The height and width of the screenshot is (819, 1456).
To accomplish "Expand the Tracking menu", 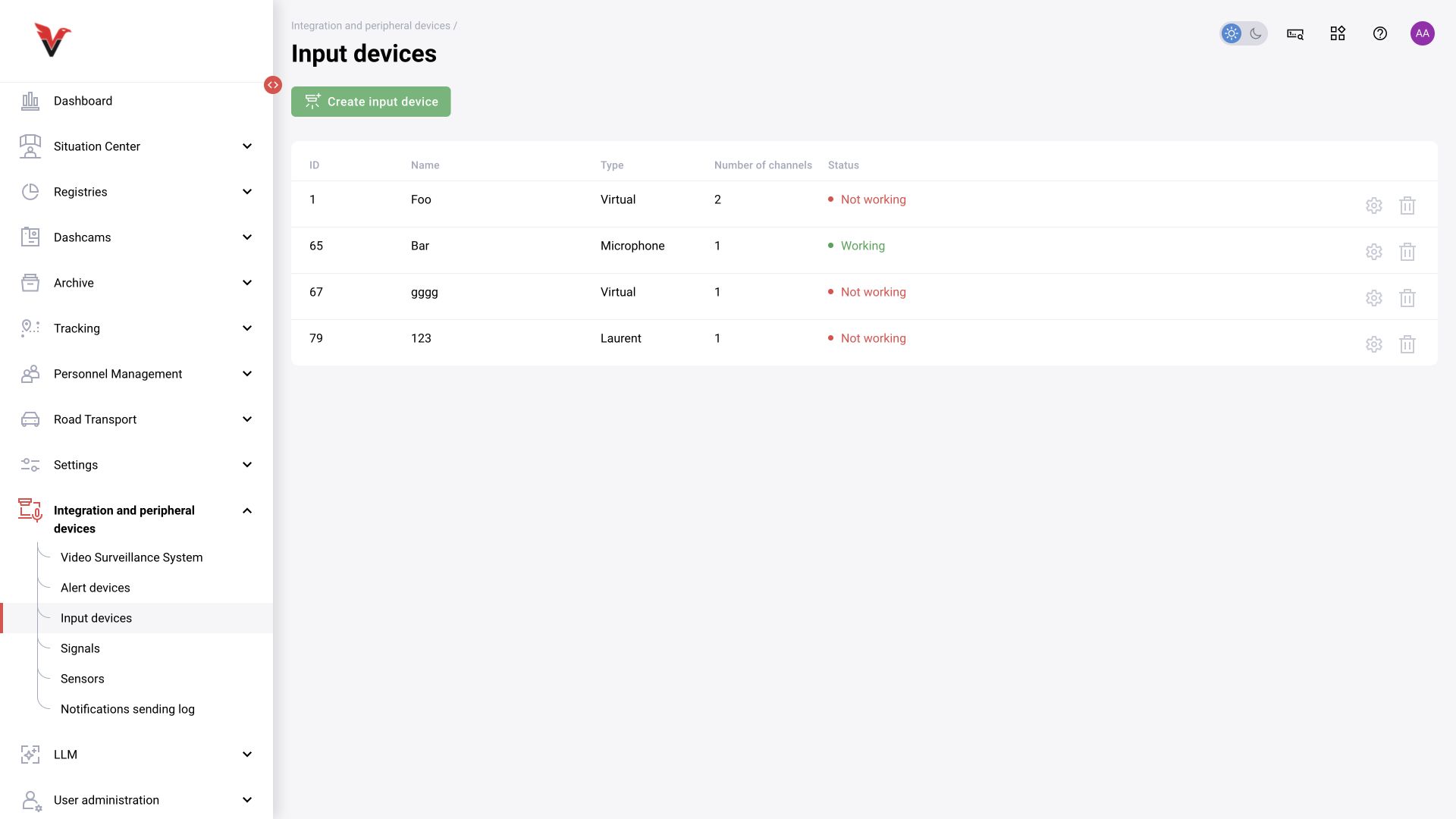I will point(136,328).
